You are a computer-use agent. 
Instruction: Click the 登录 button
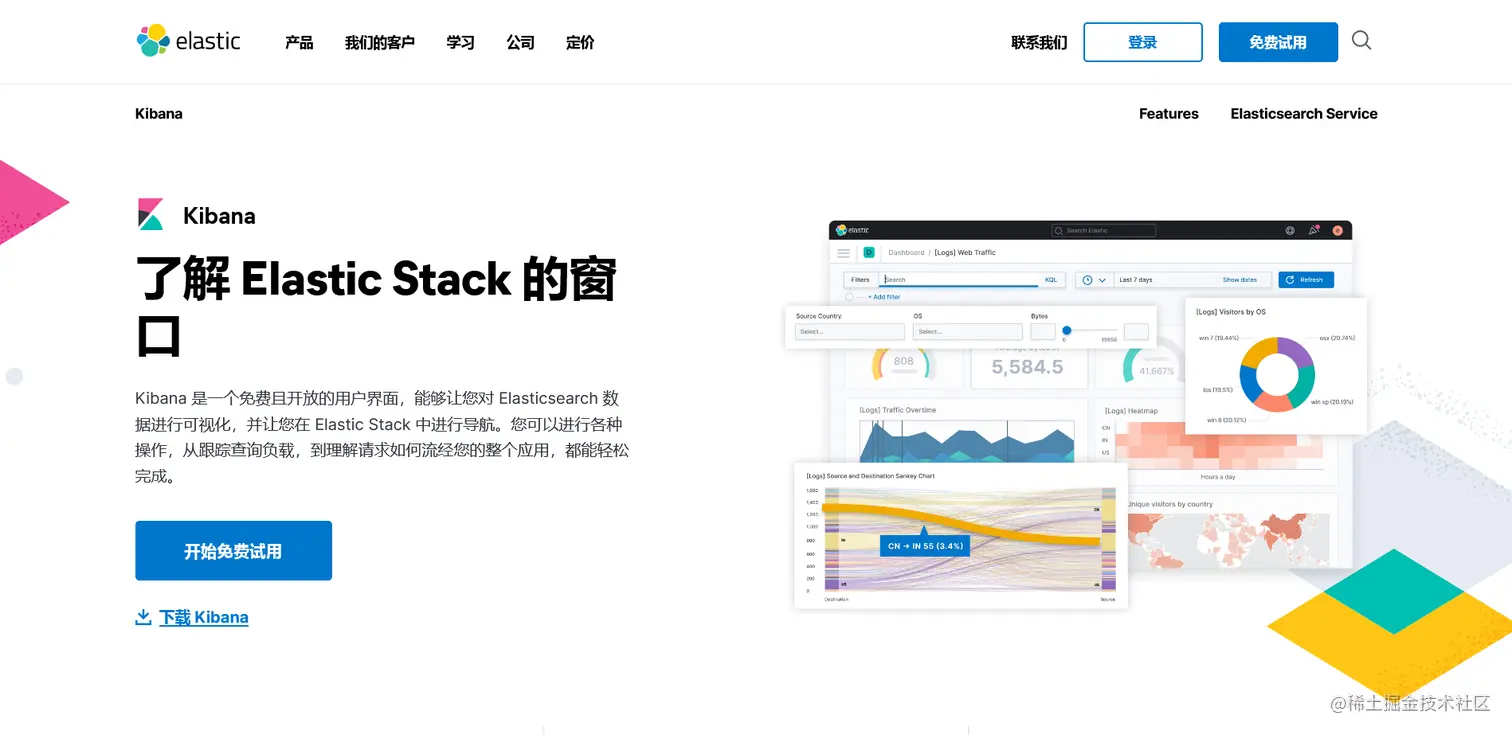[x=1143, y=42]
